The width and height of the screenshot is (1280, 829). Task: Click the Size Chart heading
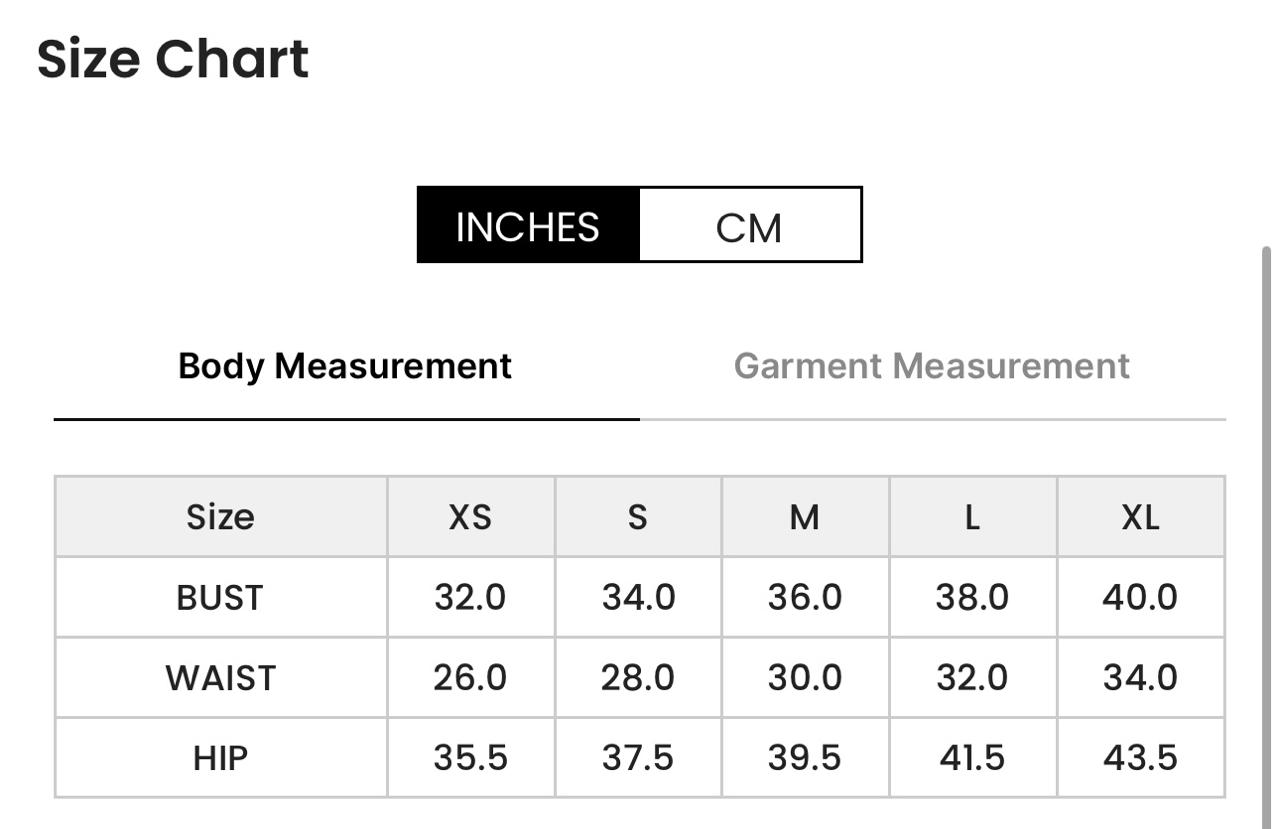[x=173, y=58]
